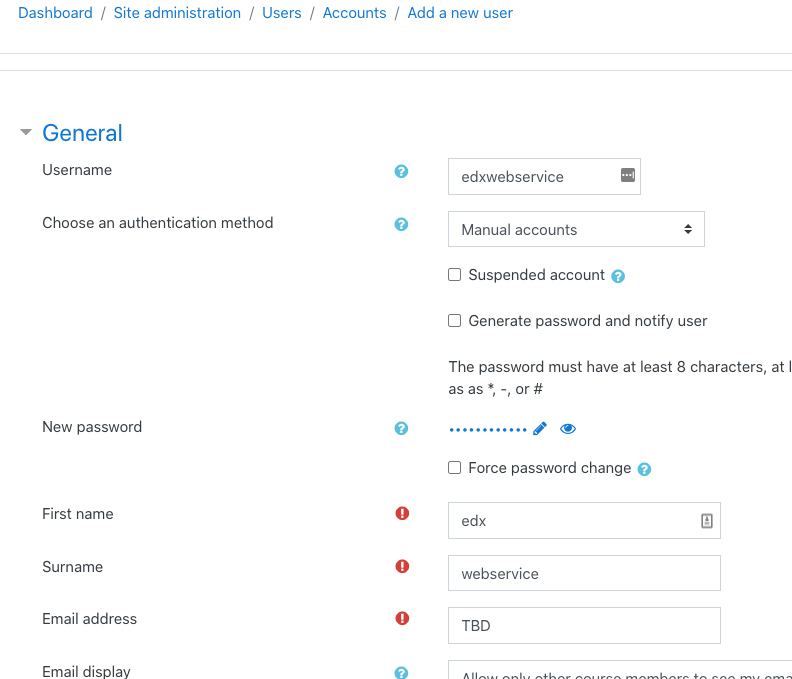This screenshot has height=679, width=792.
Task: Go to Site administration breadcrumb
Action: pos(177,13)
